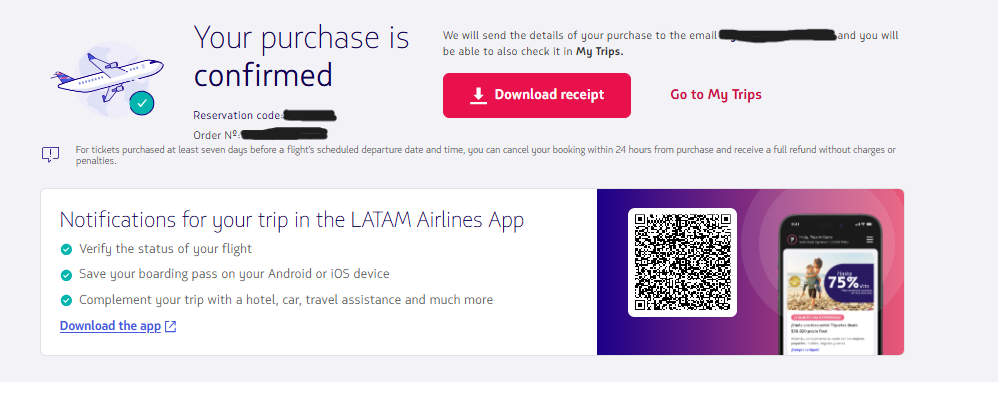Click the check icon beside Save boarding pass
The width and height of the screenshot is (998, 409).
[x=66, y=274]
